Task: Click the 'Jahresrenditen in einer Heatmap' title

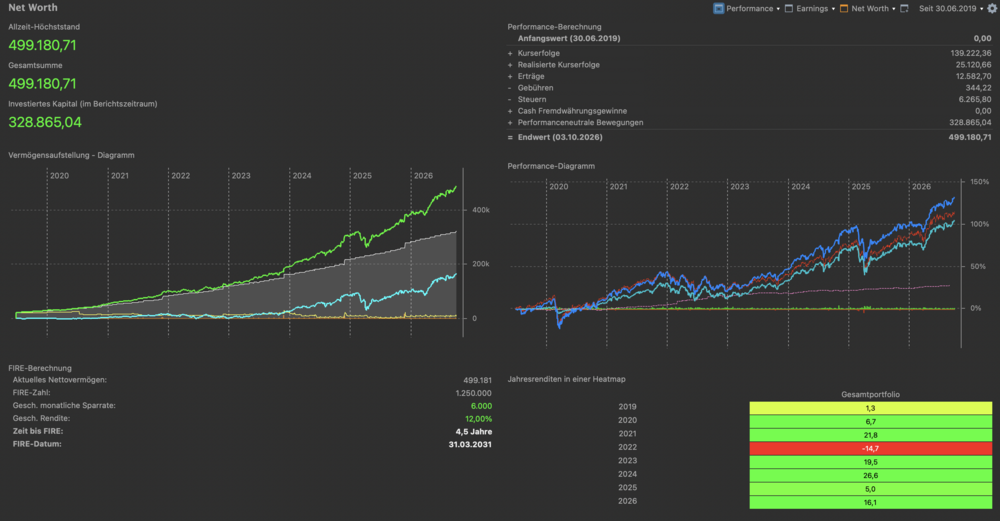Action: pos(566,379)
